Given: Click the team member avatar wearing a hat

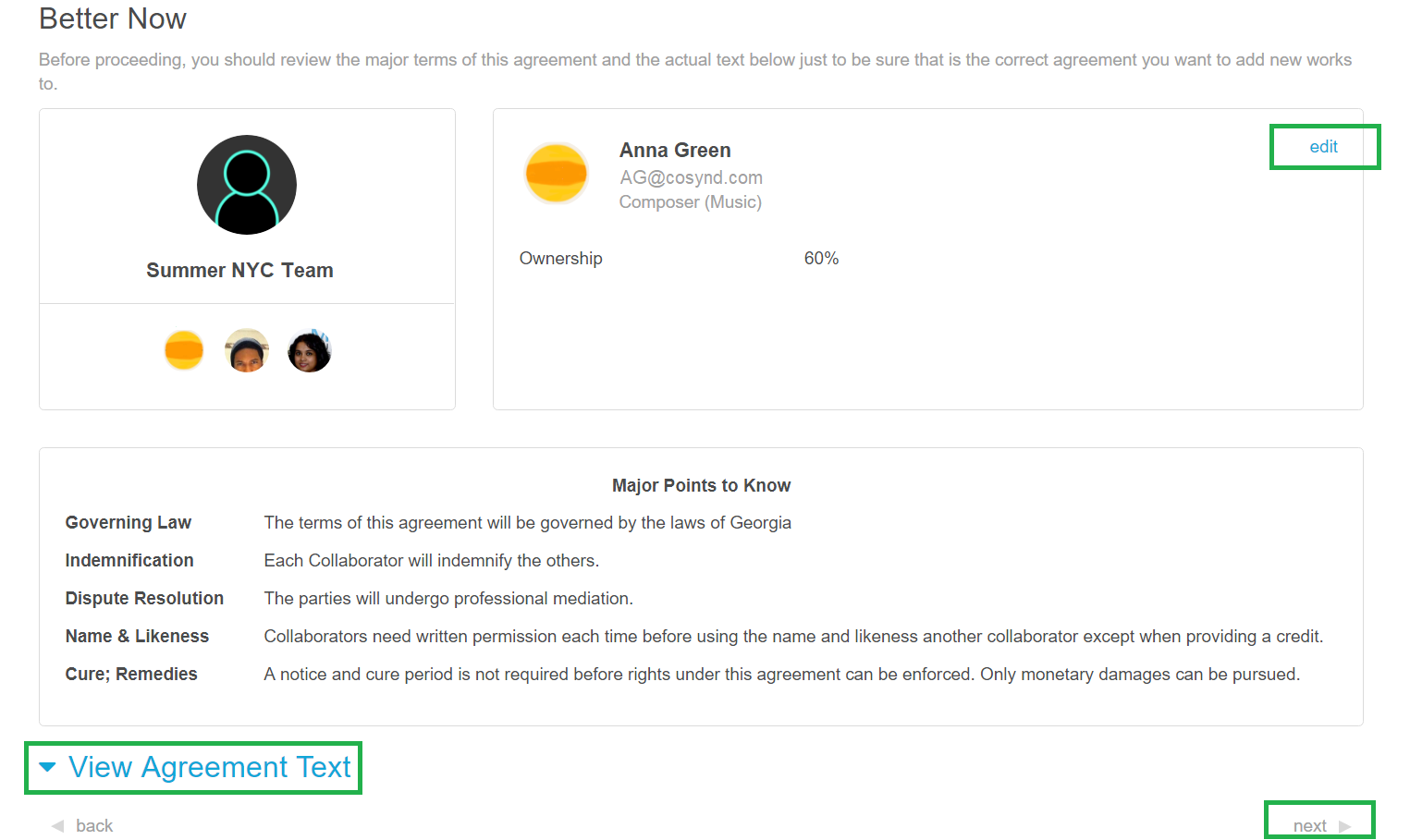Looking at the screenshot, I should pos(247,350).
